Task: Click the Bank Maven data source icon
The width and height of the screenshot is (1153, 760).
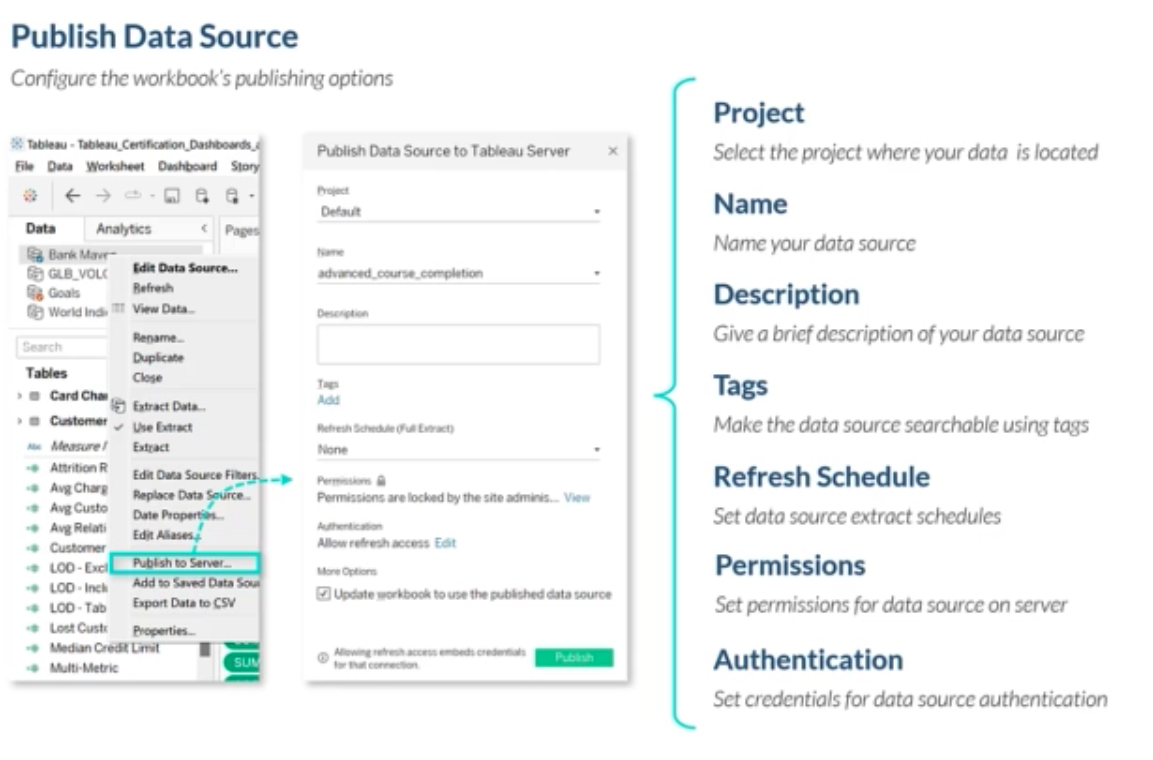Action: tap(35, 254)
